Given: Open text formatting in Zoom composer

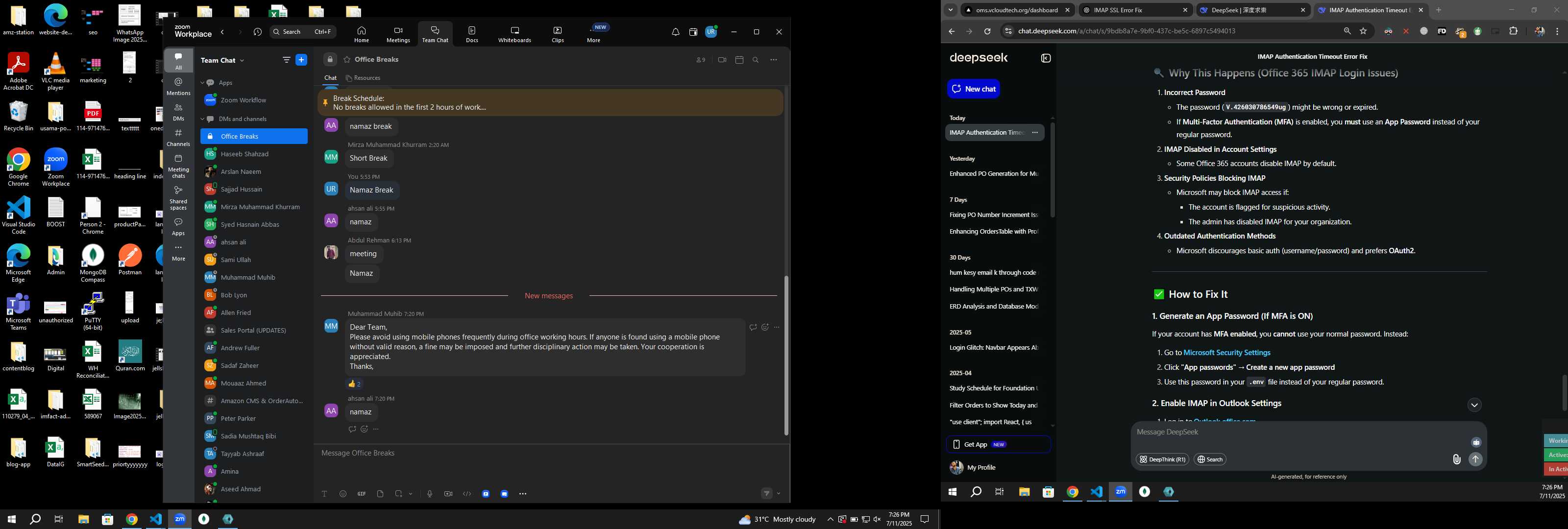Looking at the screenshot, I should [324, 494].
